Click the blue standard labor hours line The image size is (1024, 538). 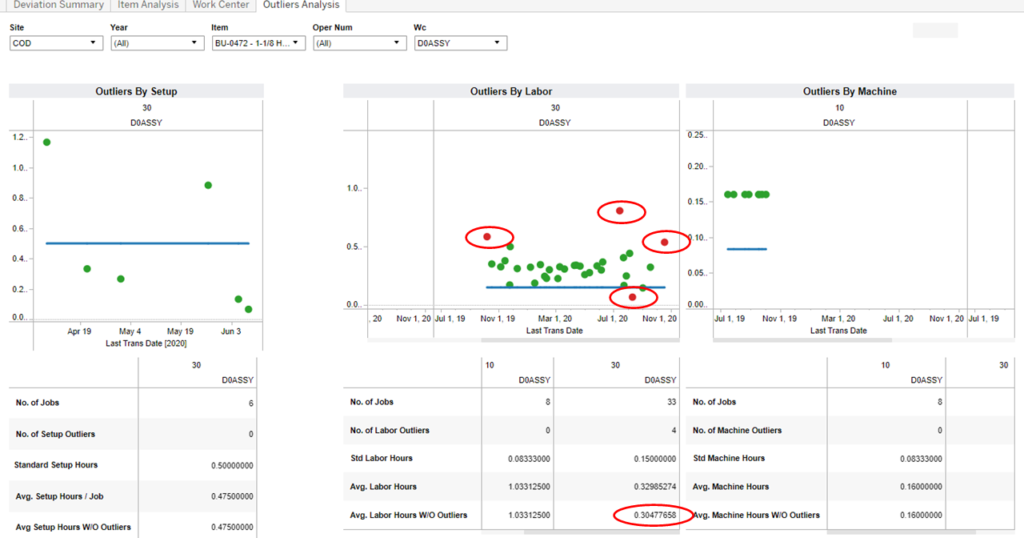(575, 287)
